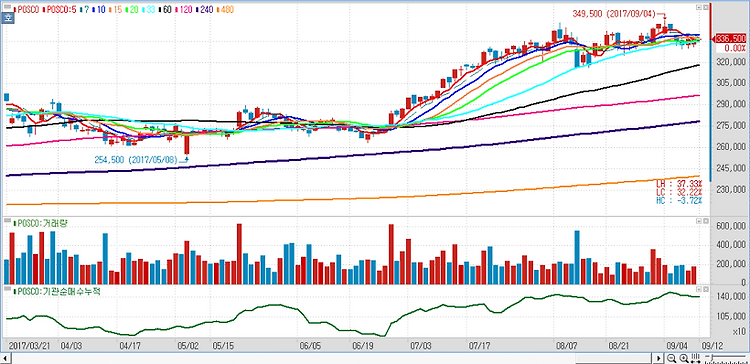Viewport: 750px width, 364px height.
Task: Click the 275,000 price axis label
Action: tap(730, 126)
